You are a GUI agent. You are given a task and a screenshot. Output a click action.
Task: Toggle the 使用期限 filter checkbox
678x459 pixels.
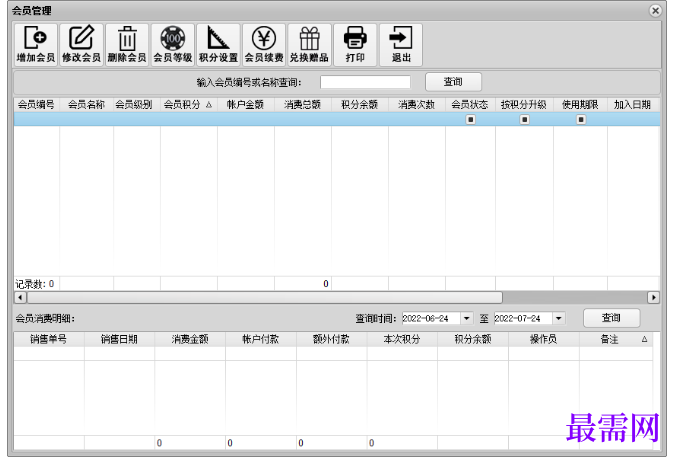click(x=581, y=119)
